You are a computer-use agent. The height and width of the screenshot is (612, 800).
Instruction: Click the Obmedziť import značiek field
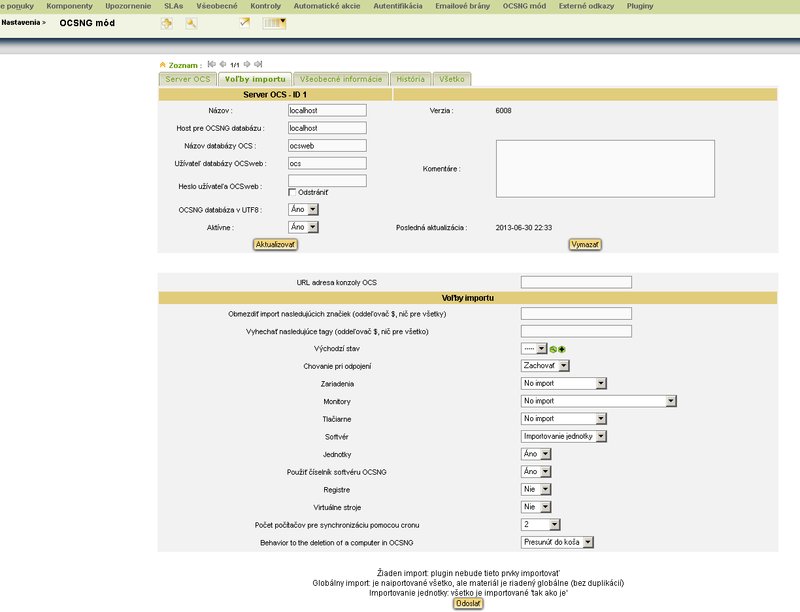(576, 314)
